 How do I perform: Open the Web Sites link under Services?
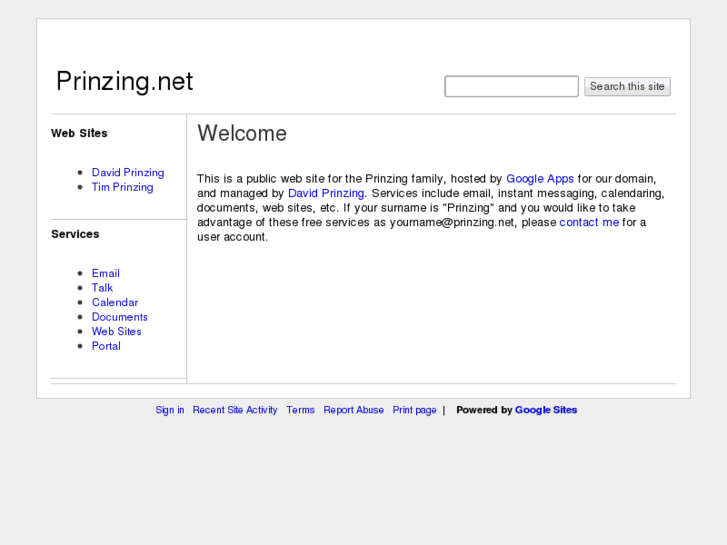(116, 331)
